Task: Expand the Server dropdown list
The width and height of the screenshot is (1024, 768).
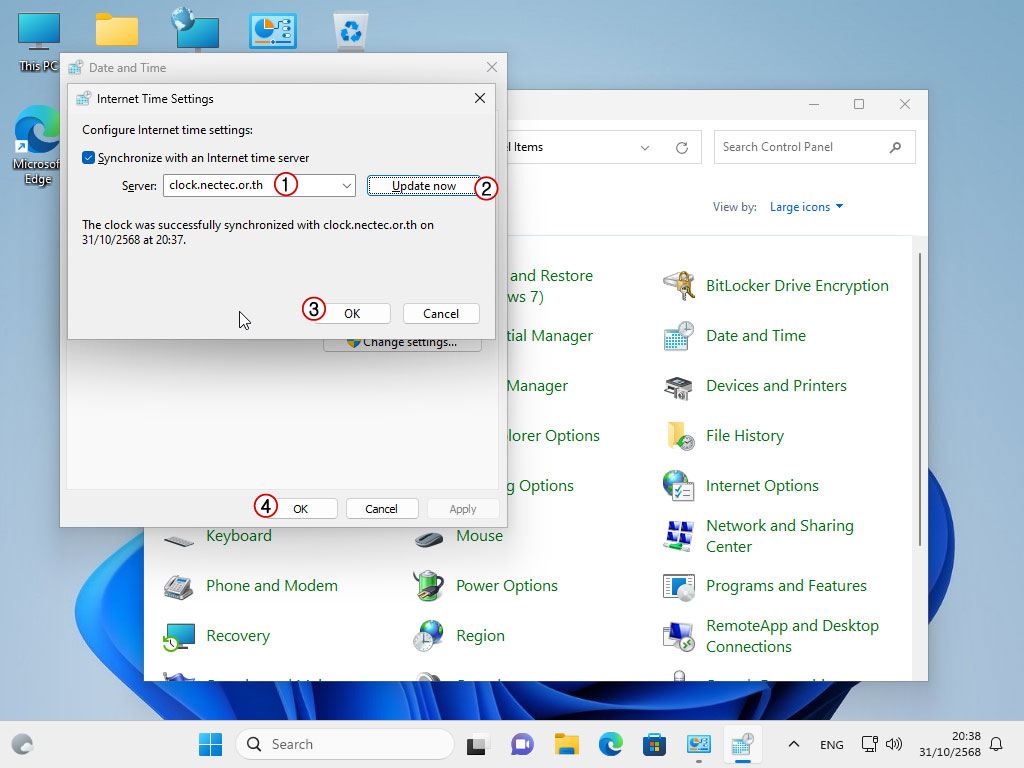Action: (346, 186)
